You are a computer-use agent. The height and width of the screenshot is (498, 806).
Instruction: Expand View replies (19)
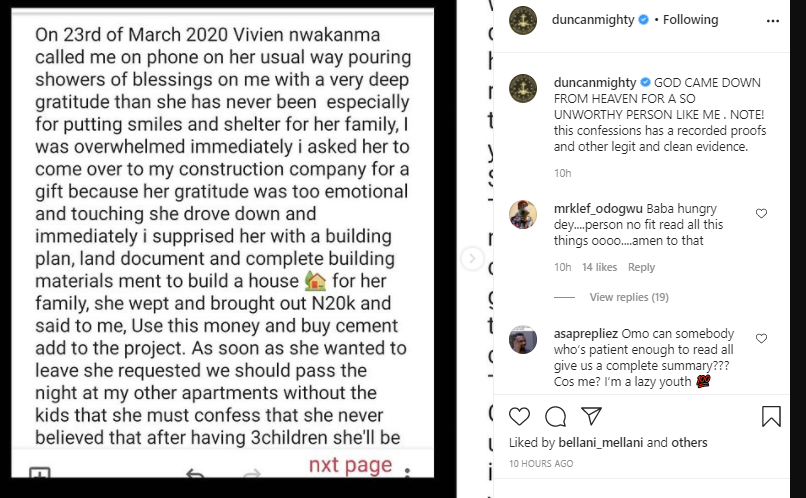(x=629, y=297)
